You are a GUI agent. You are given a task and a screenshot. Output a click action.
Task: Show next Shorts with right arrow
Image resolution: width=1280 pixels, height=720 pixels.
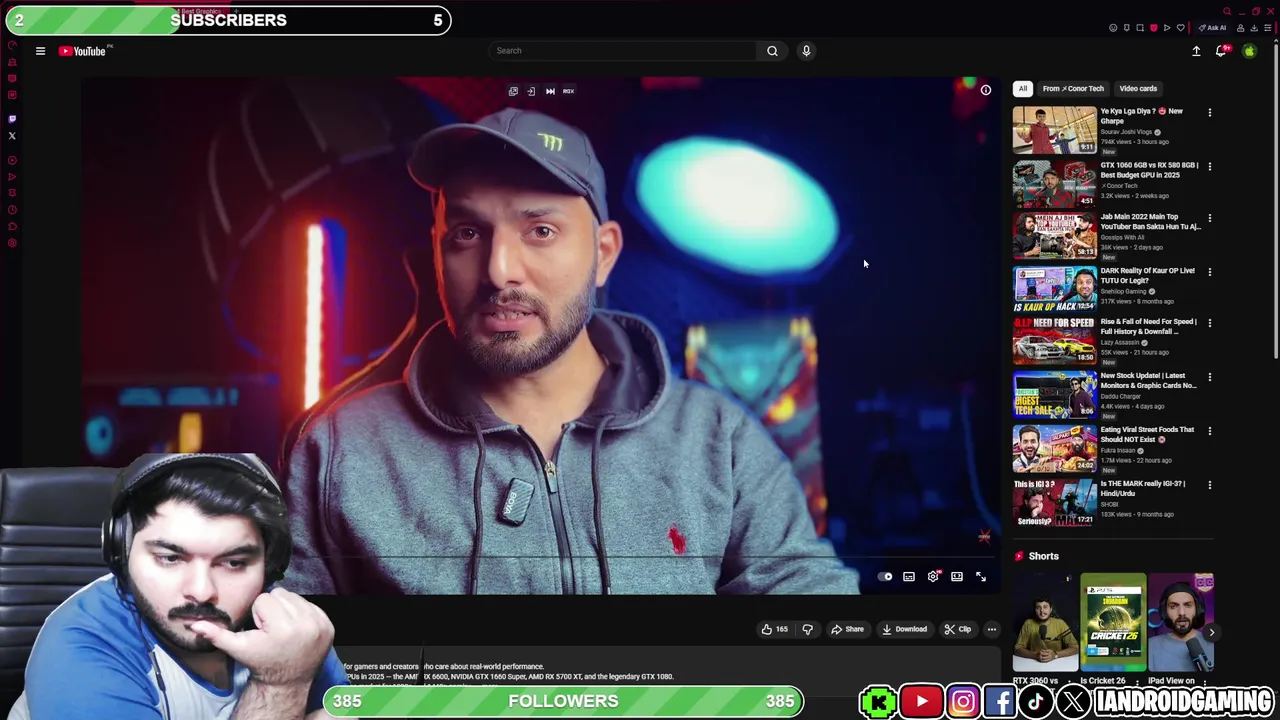click(1211, 632)
